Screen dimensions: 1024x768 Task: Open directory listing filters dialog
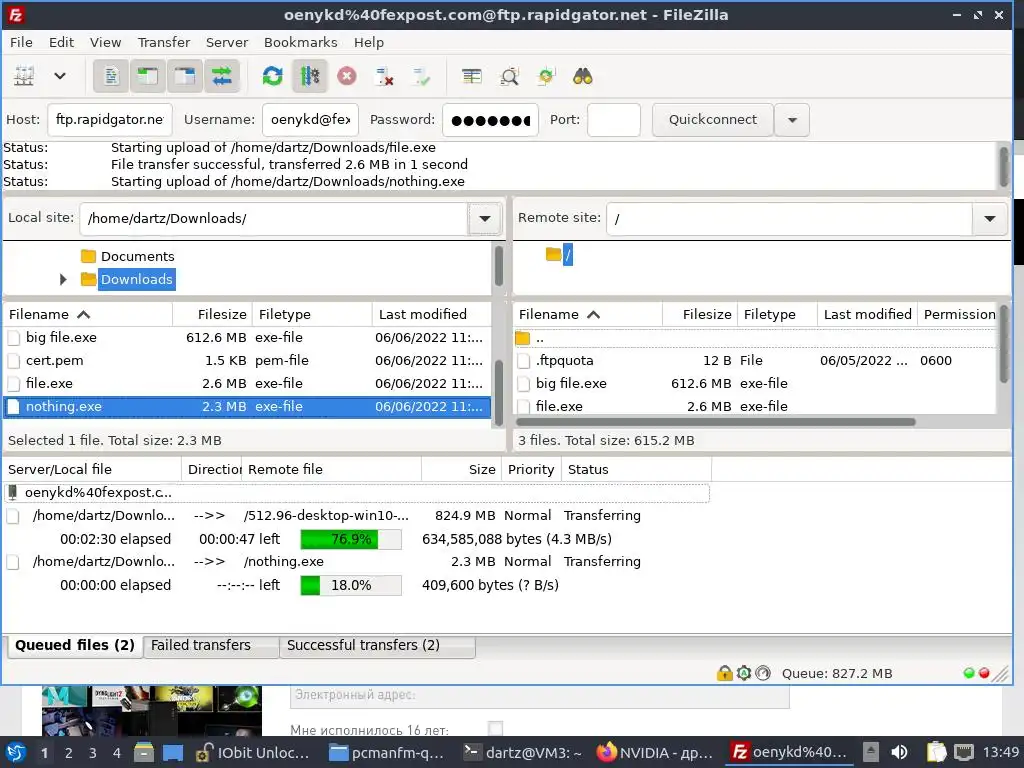pos(472,76)
